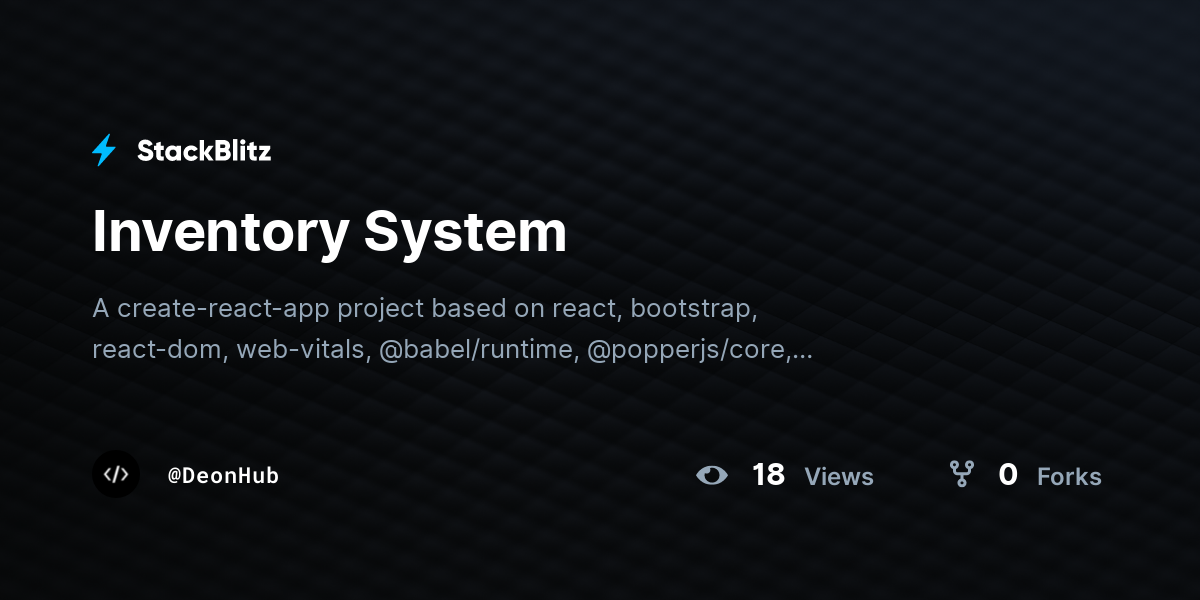
Task: Click the eye views icon
Action: click(712, 475)
